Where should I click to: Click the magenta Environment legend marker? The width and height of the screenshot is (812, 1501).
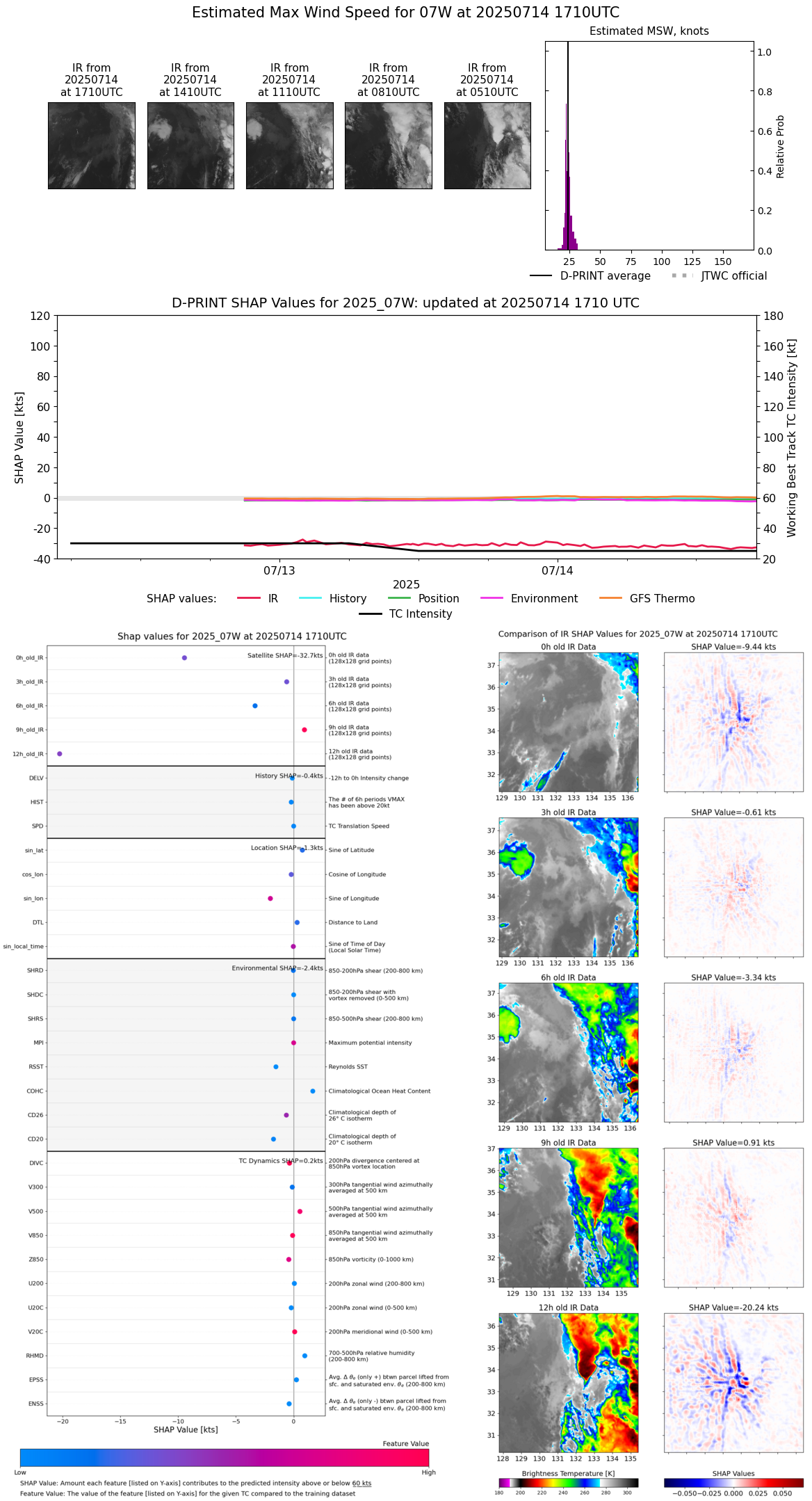click(x=492, y=598)
